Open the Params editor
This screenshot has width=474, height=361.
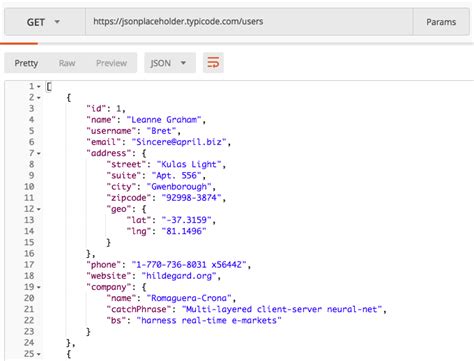pos(441,22)
